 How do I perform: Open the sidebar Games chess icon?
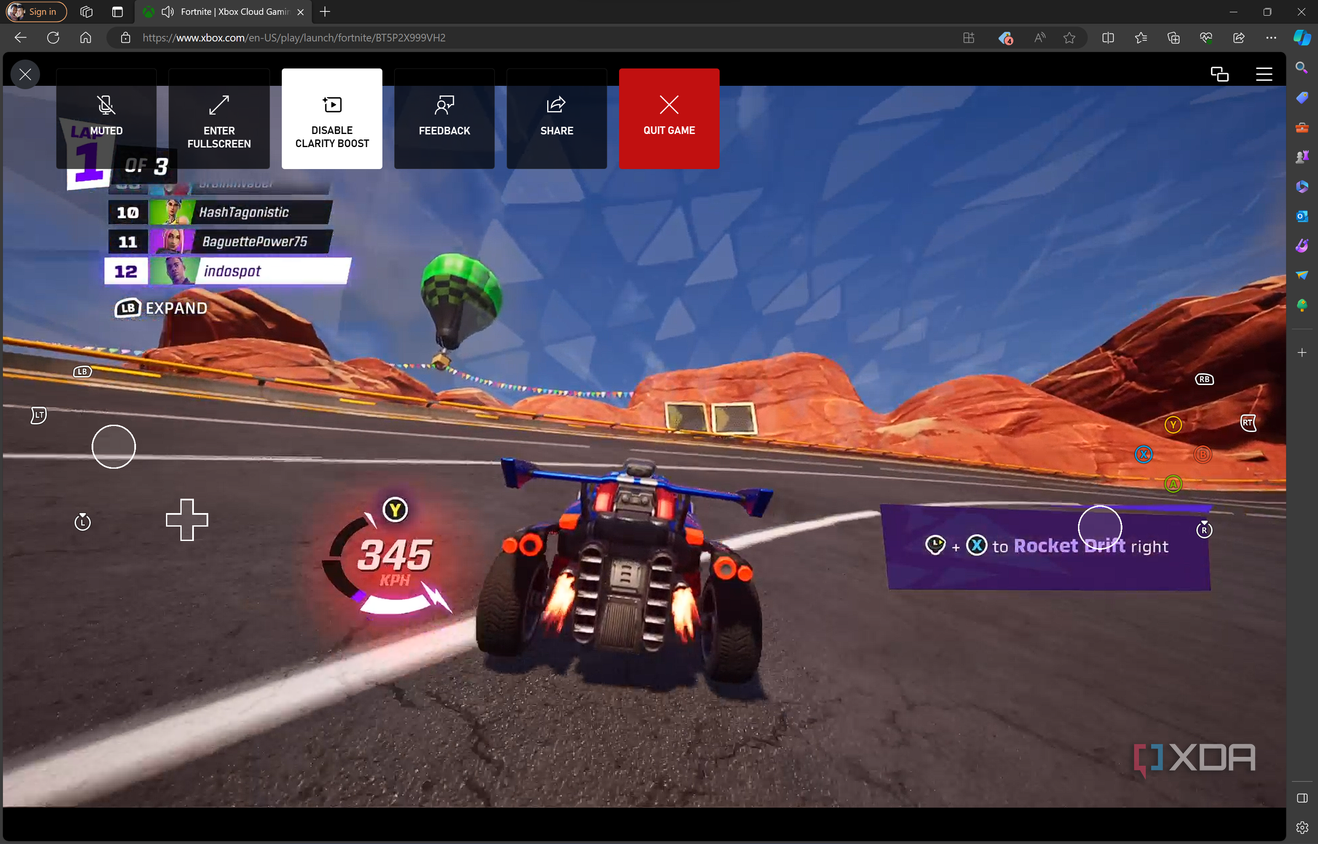click(1302, 157)
